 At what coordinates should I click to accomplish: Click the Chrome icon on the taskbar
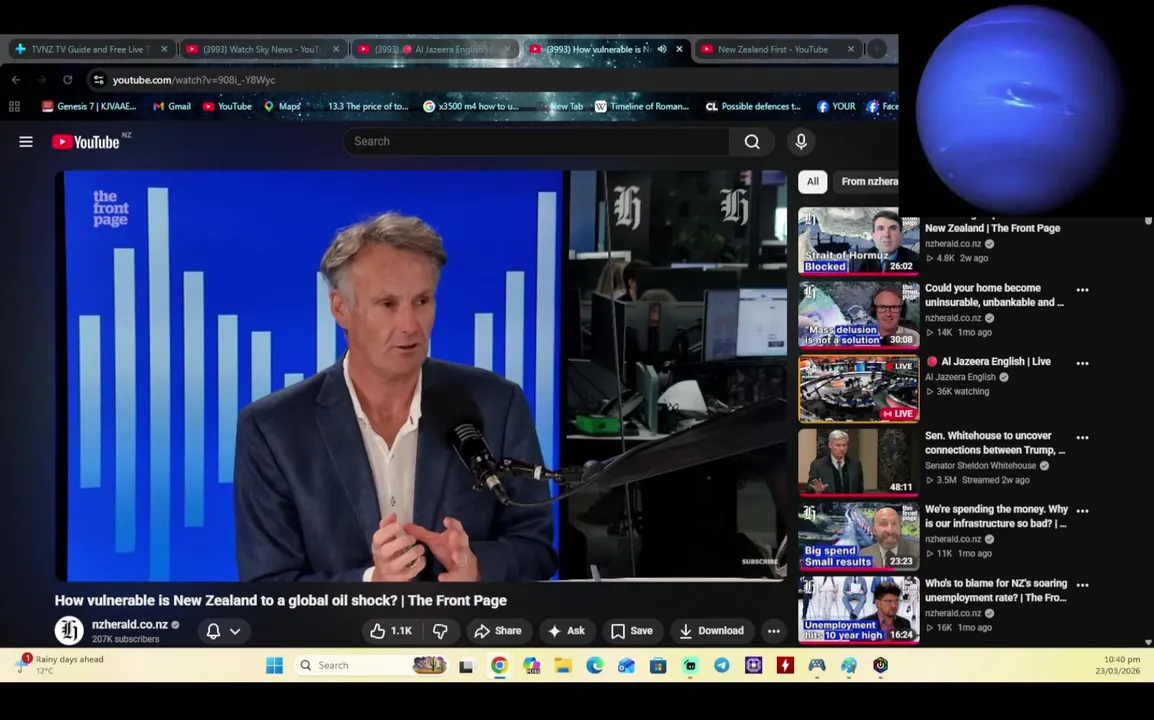tap(499, 666)
